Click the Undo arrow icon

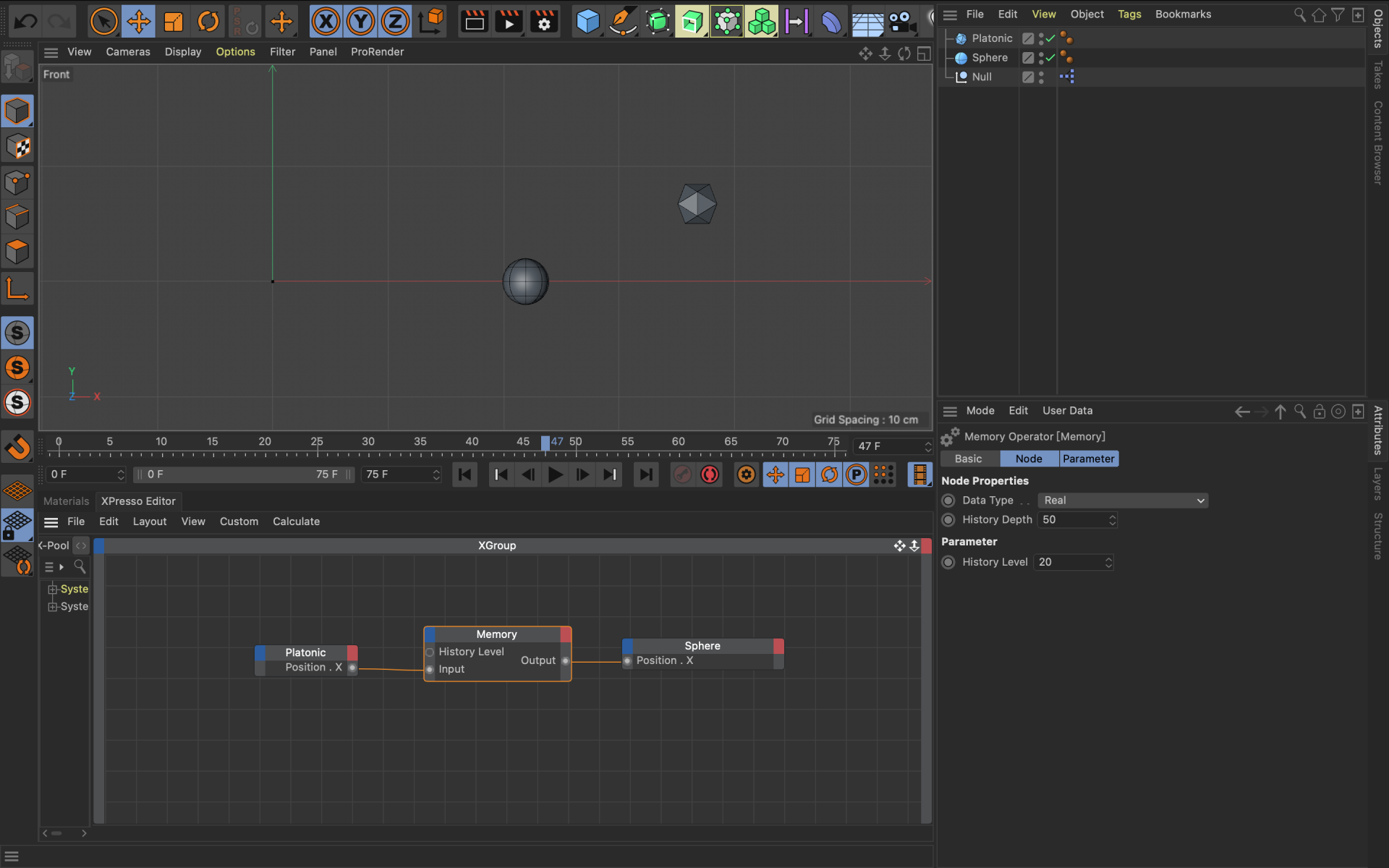point(25,22)
